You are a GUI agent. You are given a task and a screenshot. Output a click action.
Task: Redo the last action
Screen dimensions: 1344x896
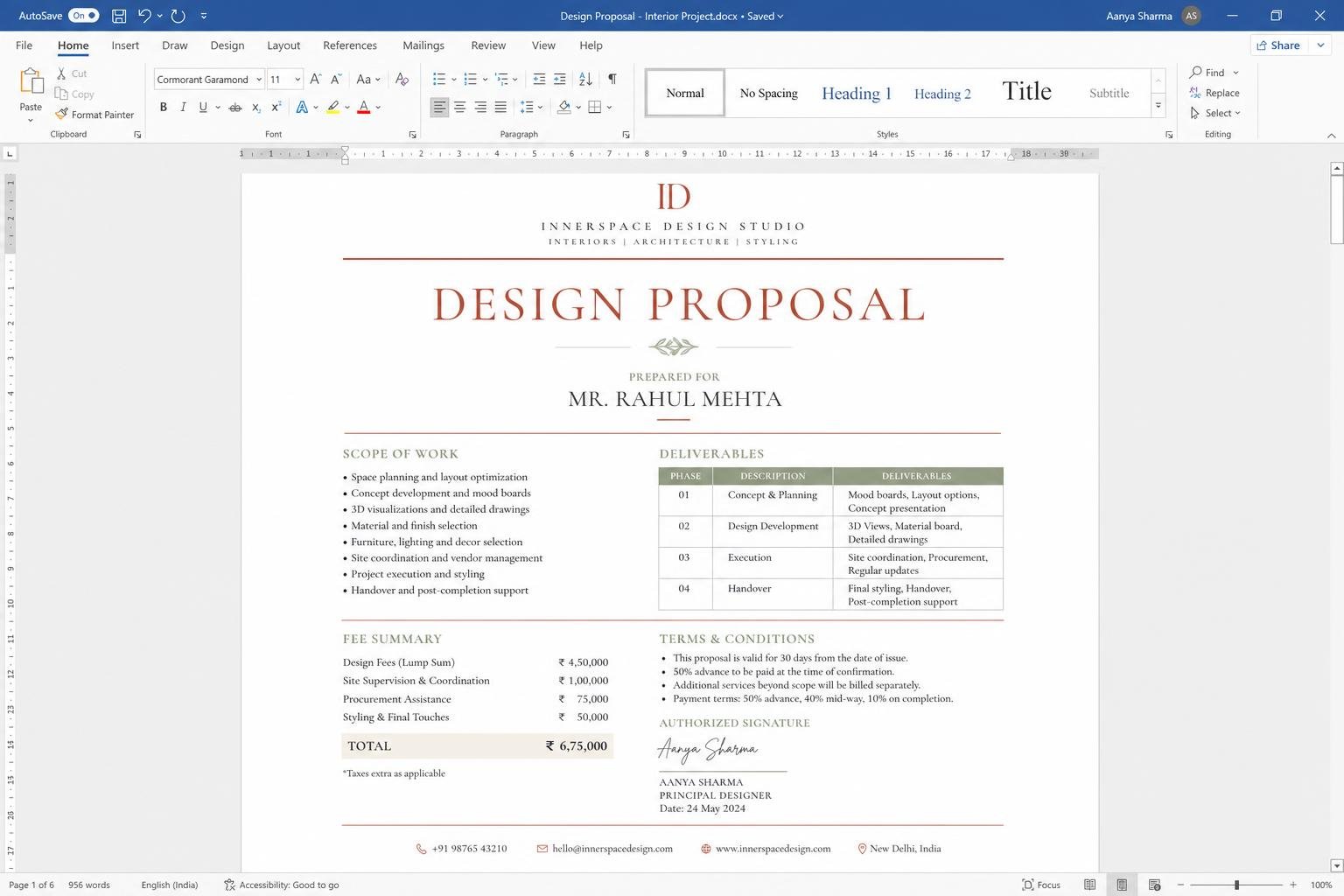pyautogui.click(x=178, y=16)
